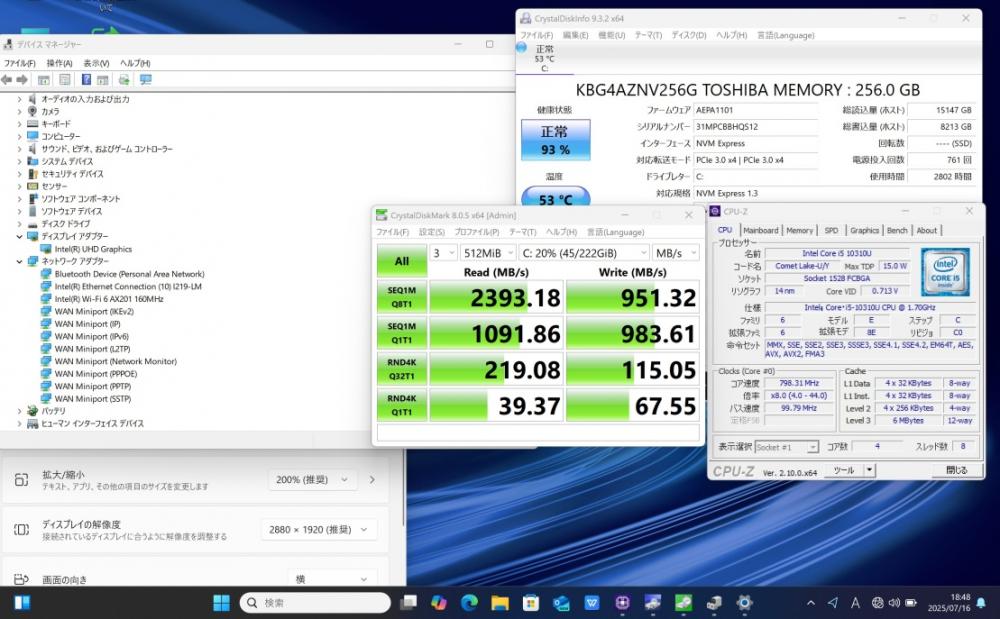Open test count dropdown showing 3
The height and width of the screenshot is (619, 1000).
[x=443, y=253]
